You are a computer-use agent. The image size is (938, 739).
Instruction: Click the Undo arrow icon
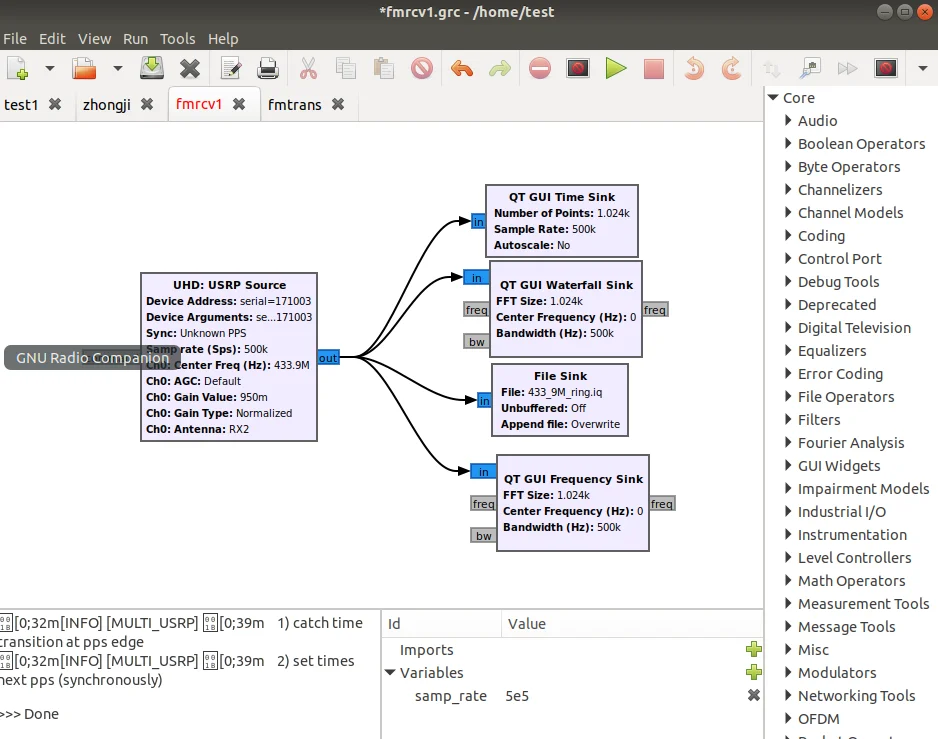click(x=461, y=68)
